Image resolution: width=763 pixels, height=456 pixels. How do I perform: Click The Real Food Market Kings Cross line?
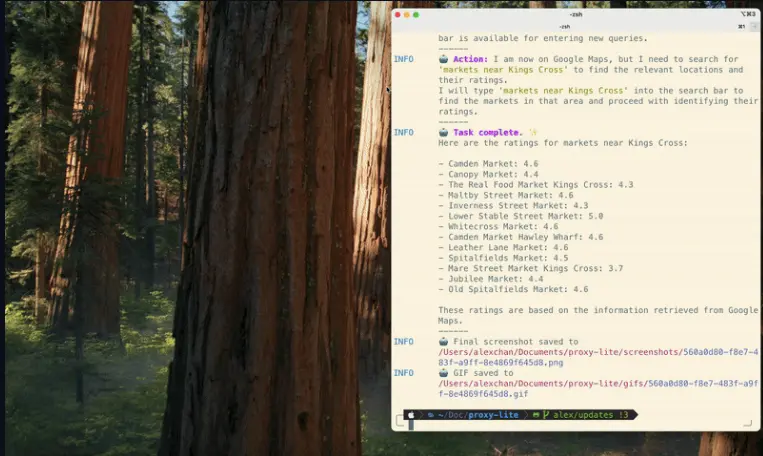(x=536, y=184)
